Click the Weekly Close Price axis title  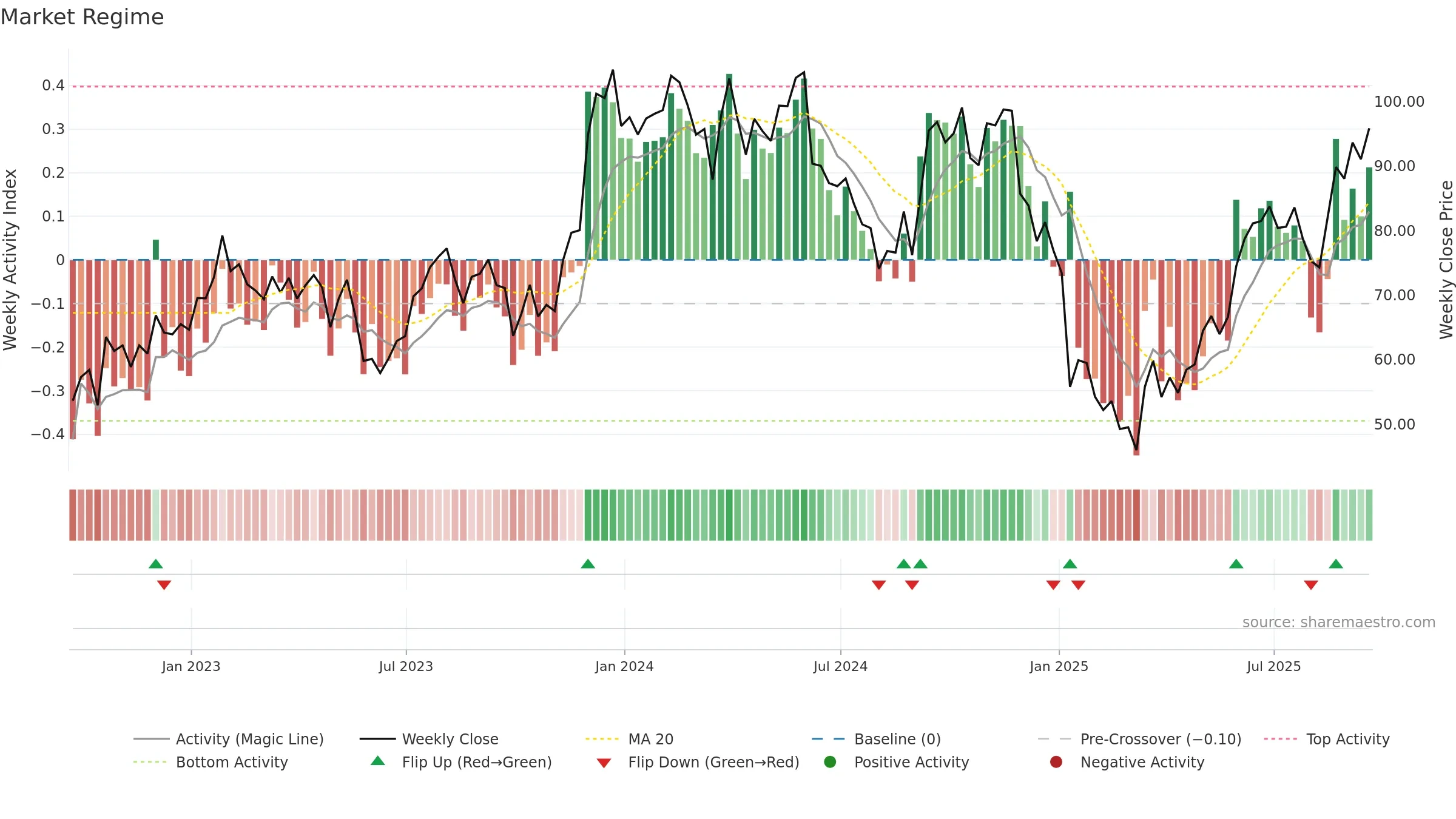(x=1446, y=260)
